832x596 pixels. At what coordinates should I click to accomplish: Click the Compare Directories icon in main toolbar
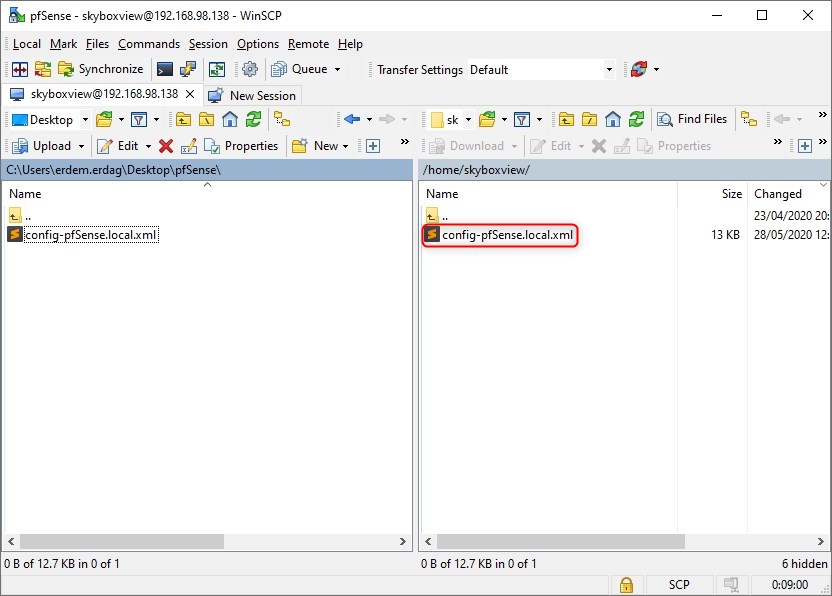tap(20, 69)
